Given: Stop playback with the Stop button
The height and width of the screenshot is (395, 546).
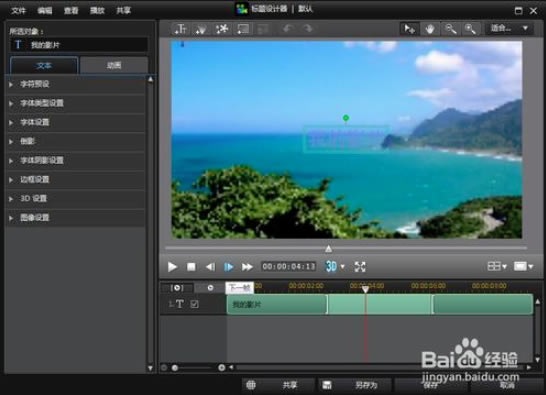Looking at the screenshot, I should pos(191,267).
